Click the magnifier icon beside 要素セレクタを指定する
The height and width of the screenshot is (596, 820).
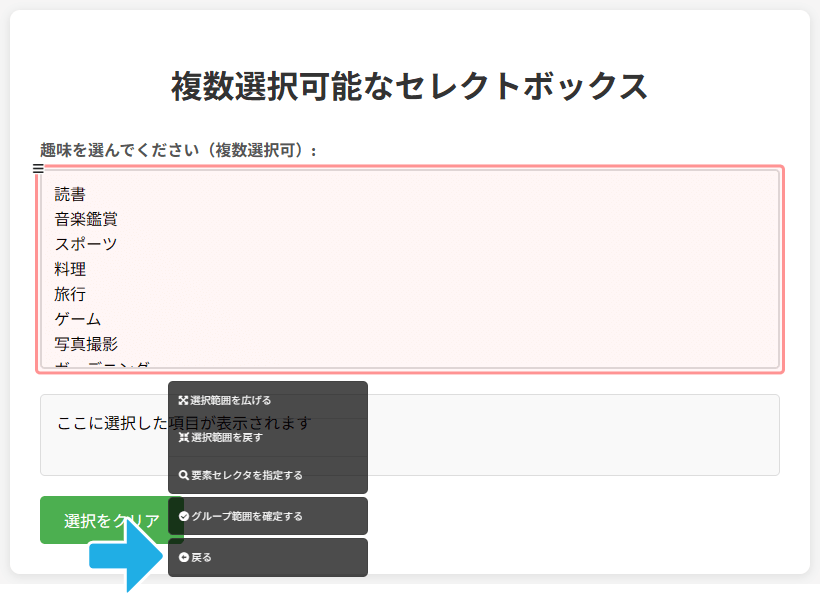[183, 476]
